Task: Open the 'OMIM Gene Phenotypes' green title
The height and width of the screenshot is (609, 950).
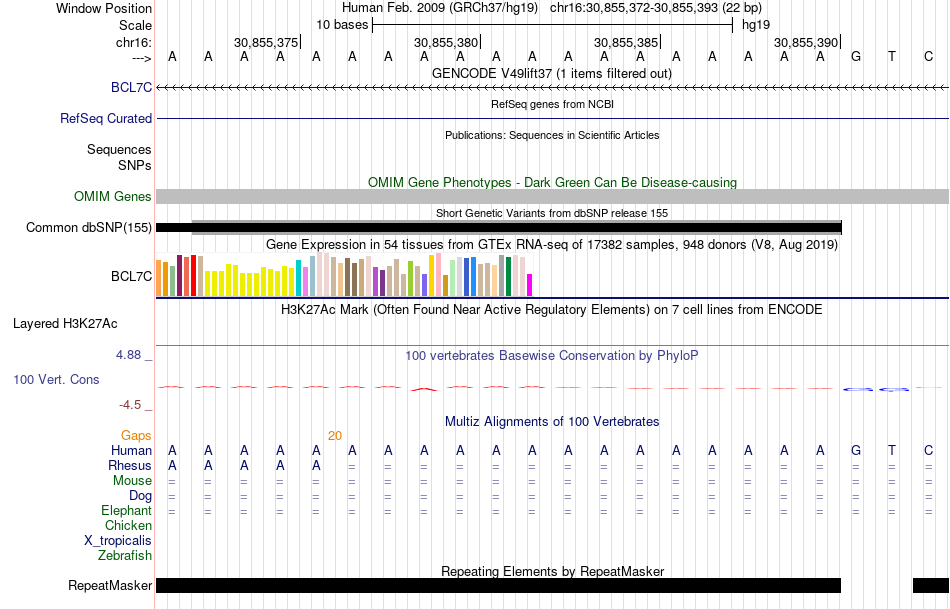Action: (552, 182)
